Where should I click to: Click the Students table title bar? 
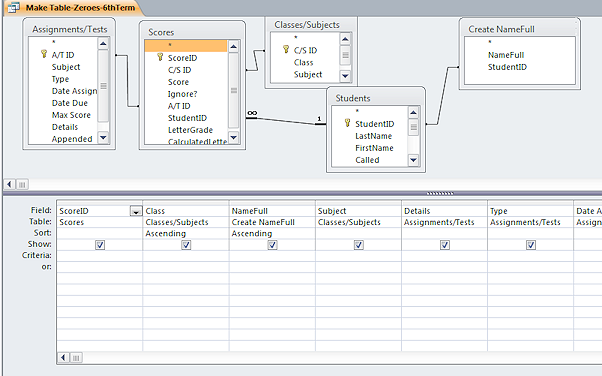point(376,98)
